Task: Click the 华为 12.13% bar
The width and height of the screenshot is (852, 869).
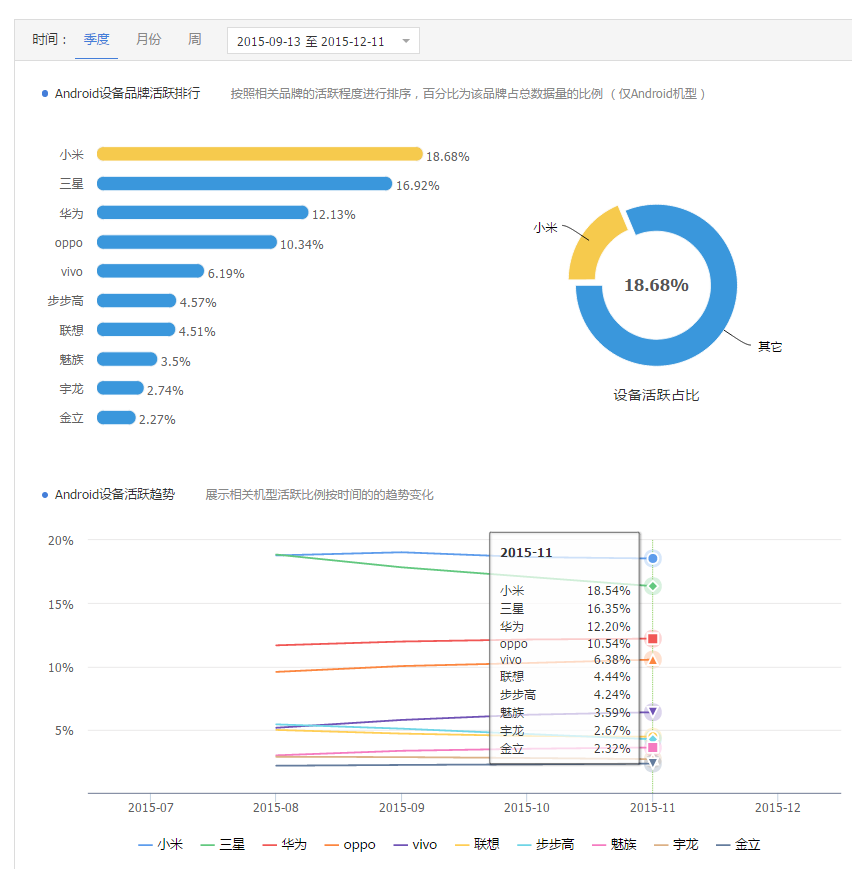Action: coord(202,212)
